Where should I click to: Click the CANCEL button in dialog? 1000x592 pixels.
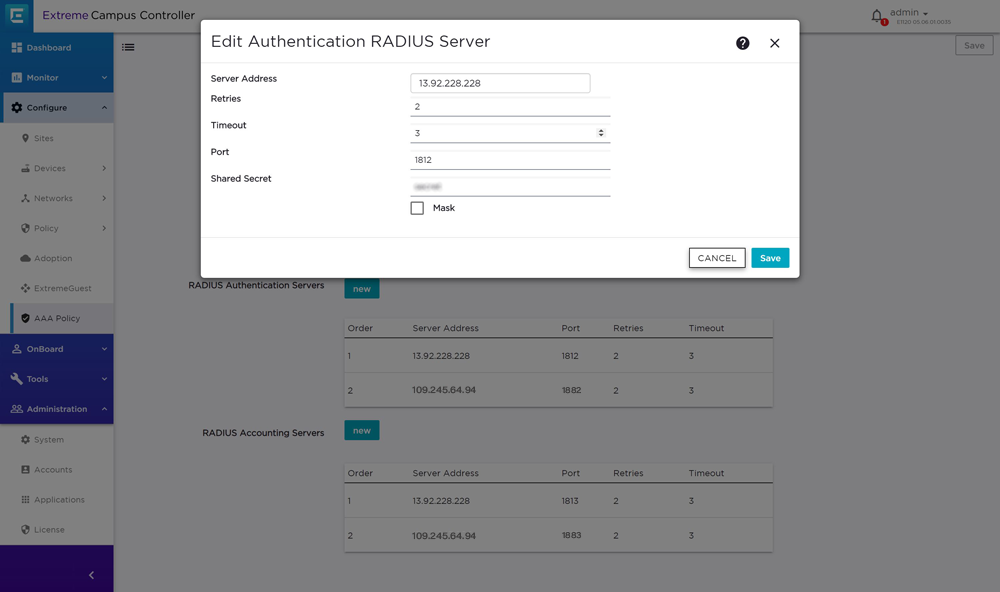click(717, 258)
